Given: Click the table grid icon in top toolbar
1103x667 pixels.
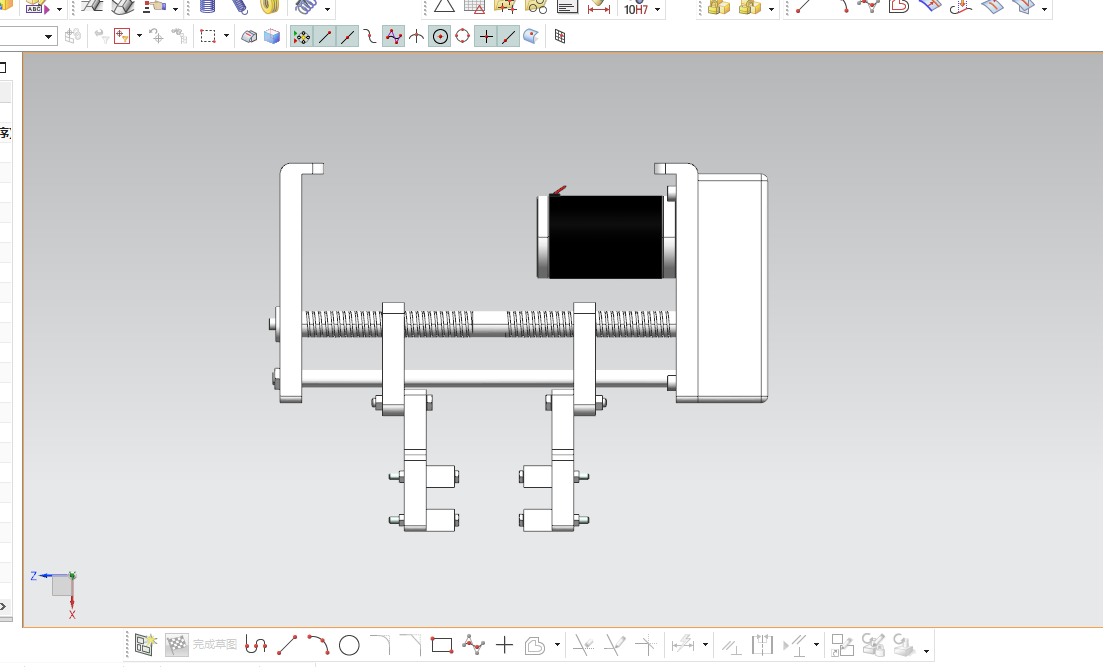Looking at the screenshot, I should point(475,7).
